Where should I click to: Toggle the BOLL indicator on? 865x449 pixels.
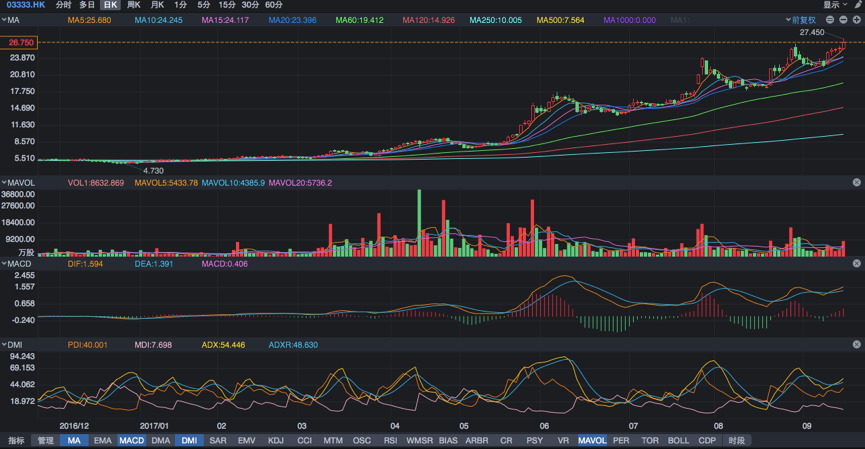(x=678, y=441)
